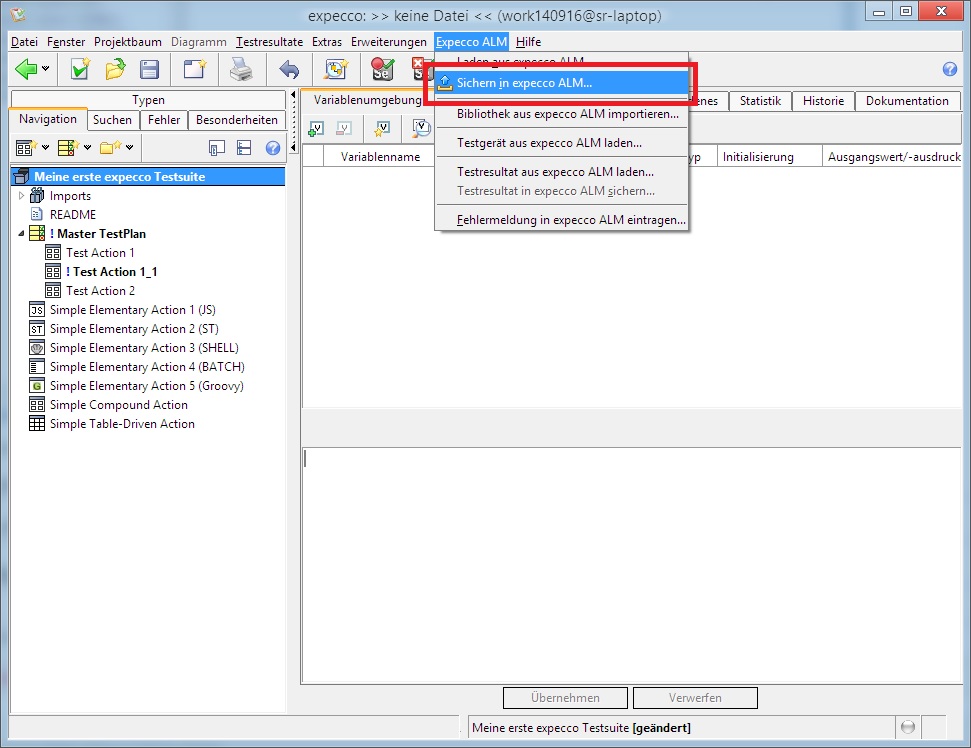Open the new folder dropdown arrow
The width and height of the screenshot is (971, 748).
point(130,149)
